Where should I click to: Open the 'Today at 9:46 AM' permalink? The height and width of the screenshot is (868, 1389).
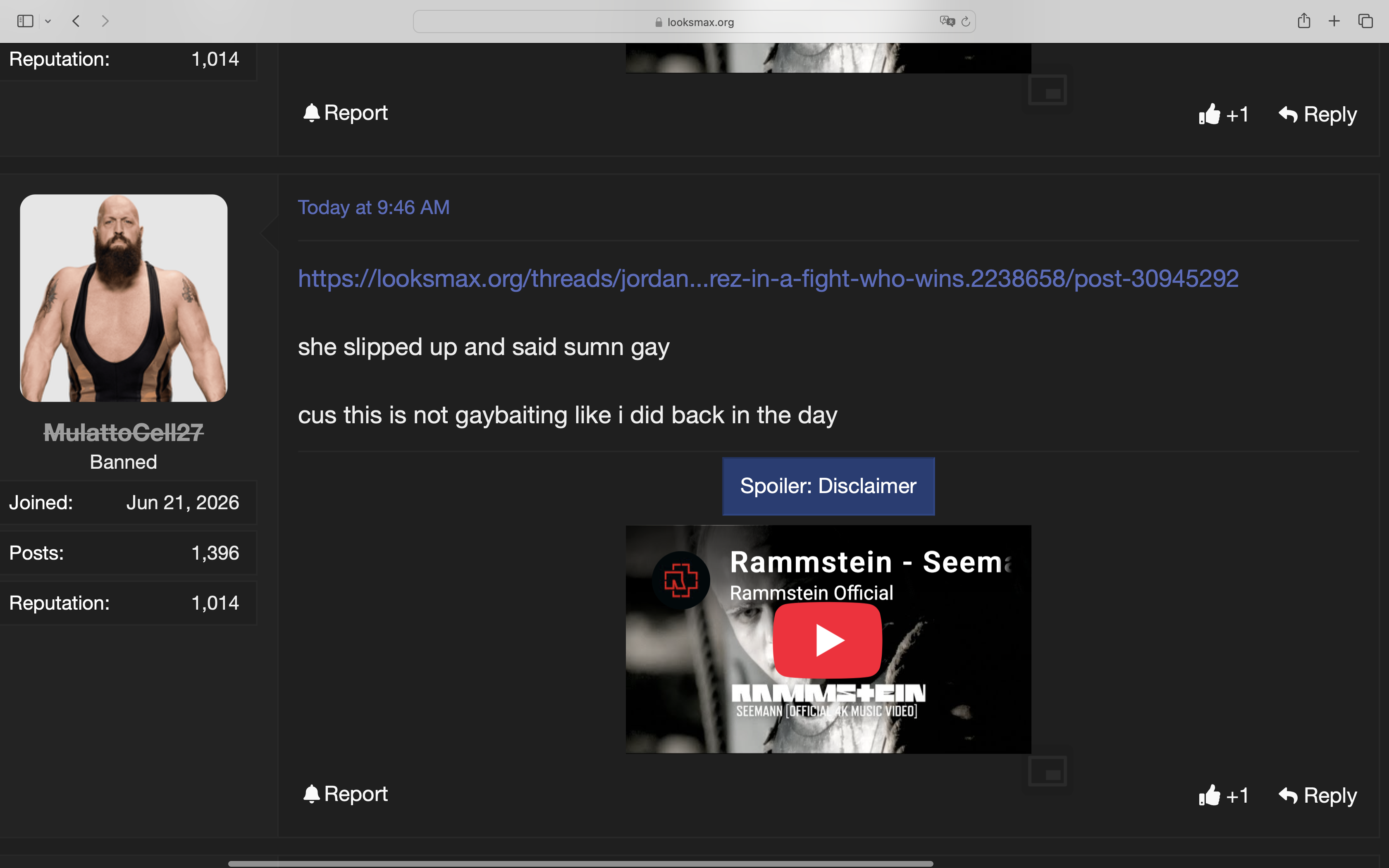[374, 207]
